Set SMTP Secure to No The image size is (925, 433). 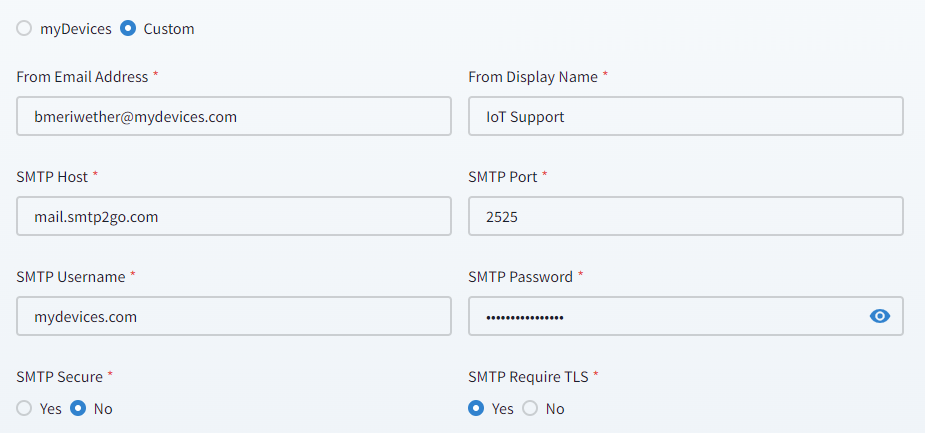[x=78, y=408]
